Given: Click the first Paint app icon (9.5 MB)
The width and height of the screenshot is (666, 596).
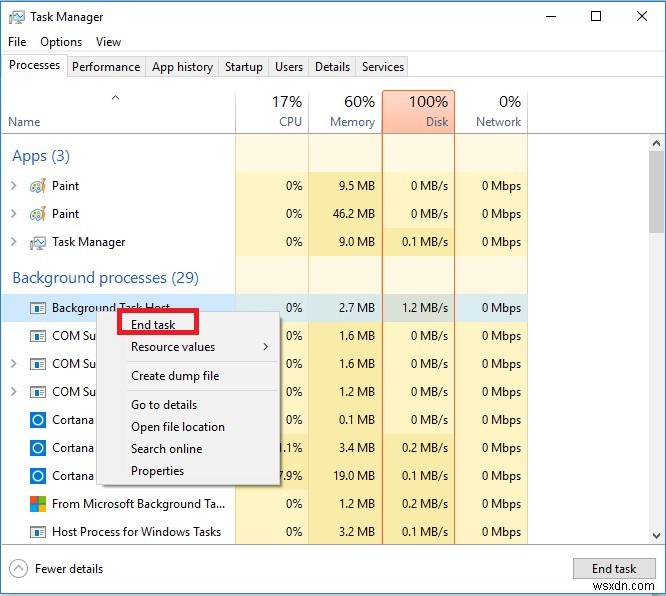Looking at the screenshot, I should [38, 186].
